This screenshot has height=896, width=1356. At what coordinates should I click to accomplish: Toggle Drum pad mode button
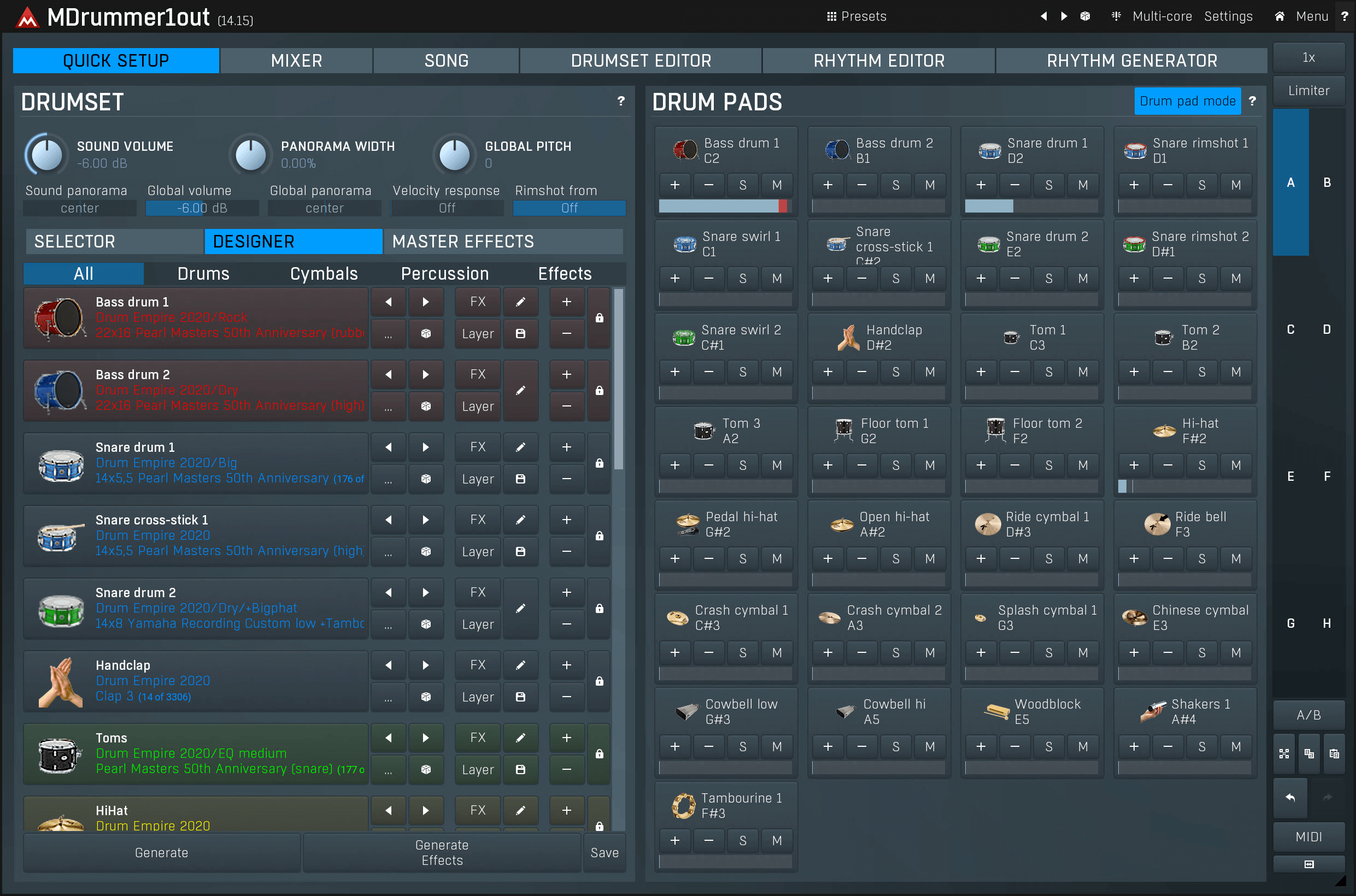[x=1187, y=101]
